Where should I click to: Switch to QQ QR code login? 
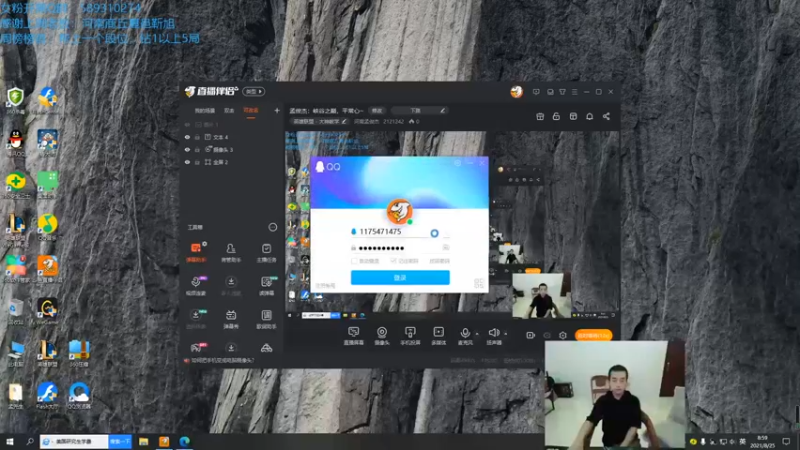coord(479,283)
